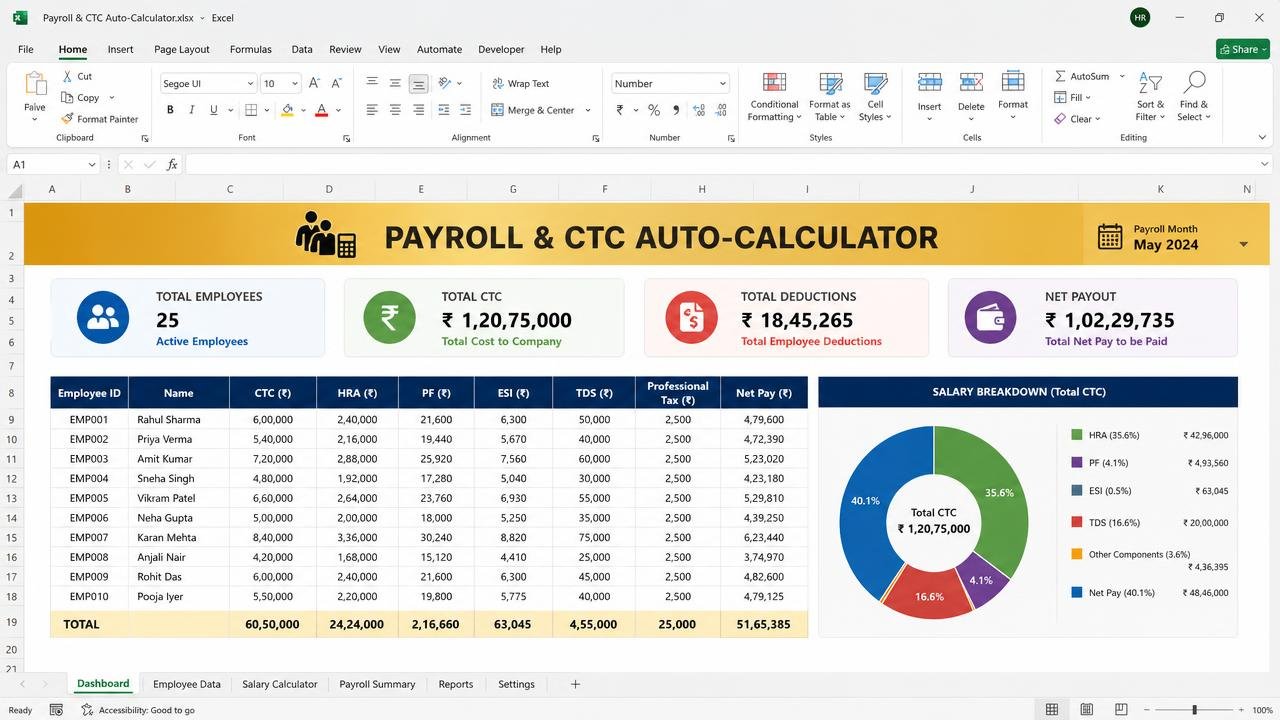Open Format as Table gallery
This screenshot has height=720, width=1280.
(830, 97)
